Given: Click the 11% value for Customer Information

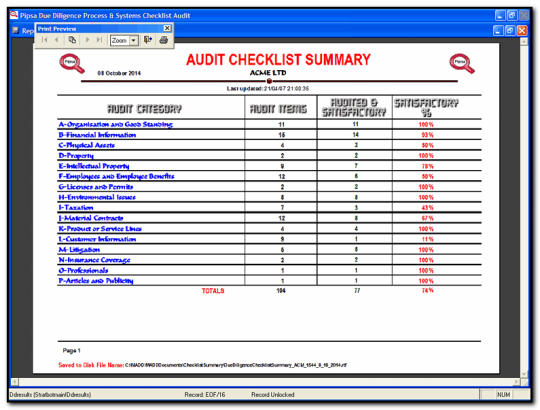Looking at the screenshot, I should tap(427, 239).
